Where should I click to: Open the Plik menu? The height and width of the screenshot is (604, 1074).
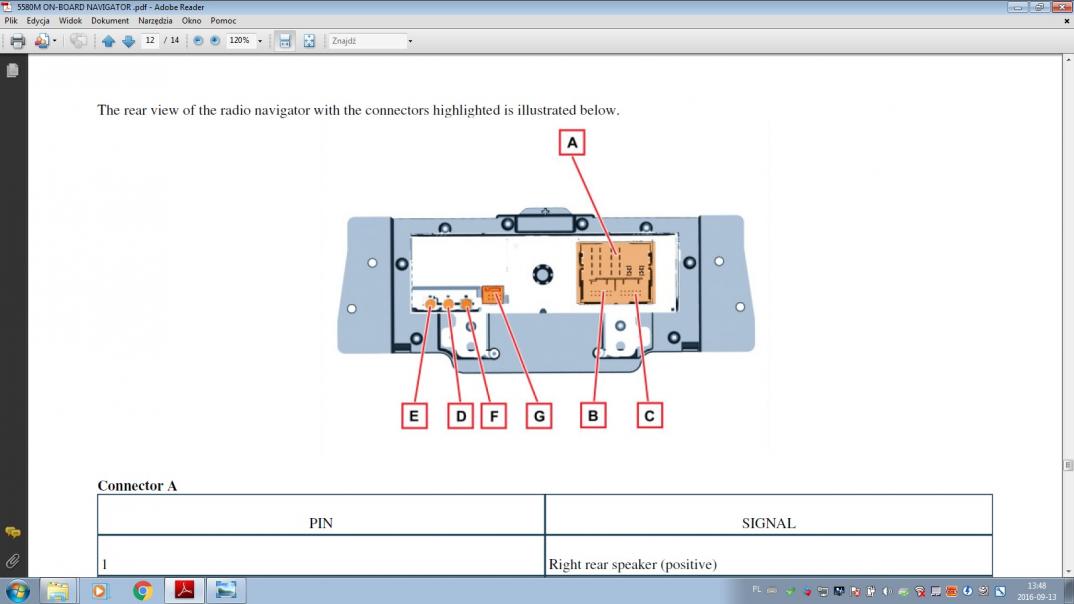coord(11,21)
